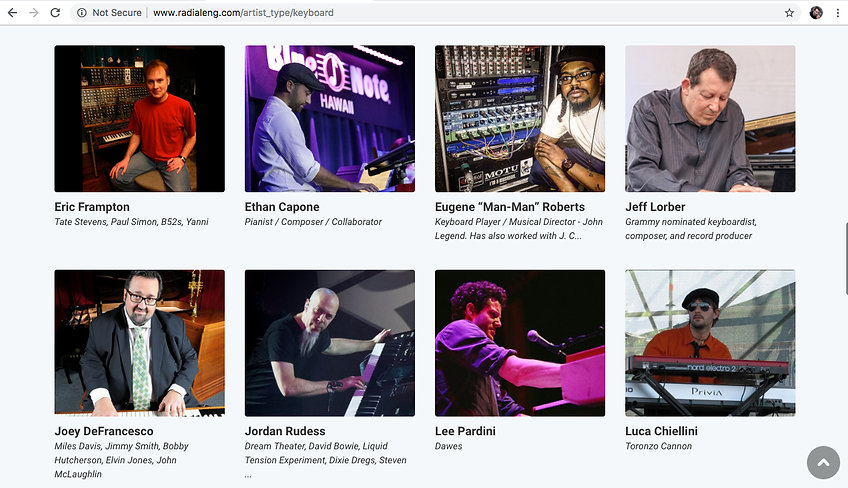View Not Secure site information icon

82,12
